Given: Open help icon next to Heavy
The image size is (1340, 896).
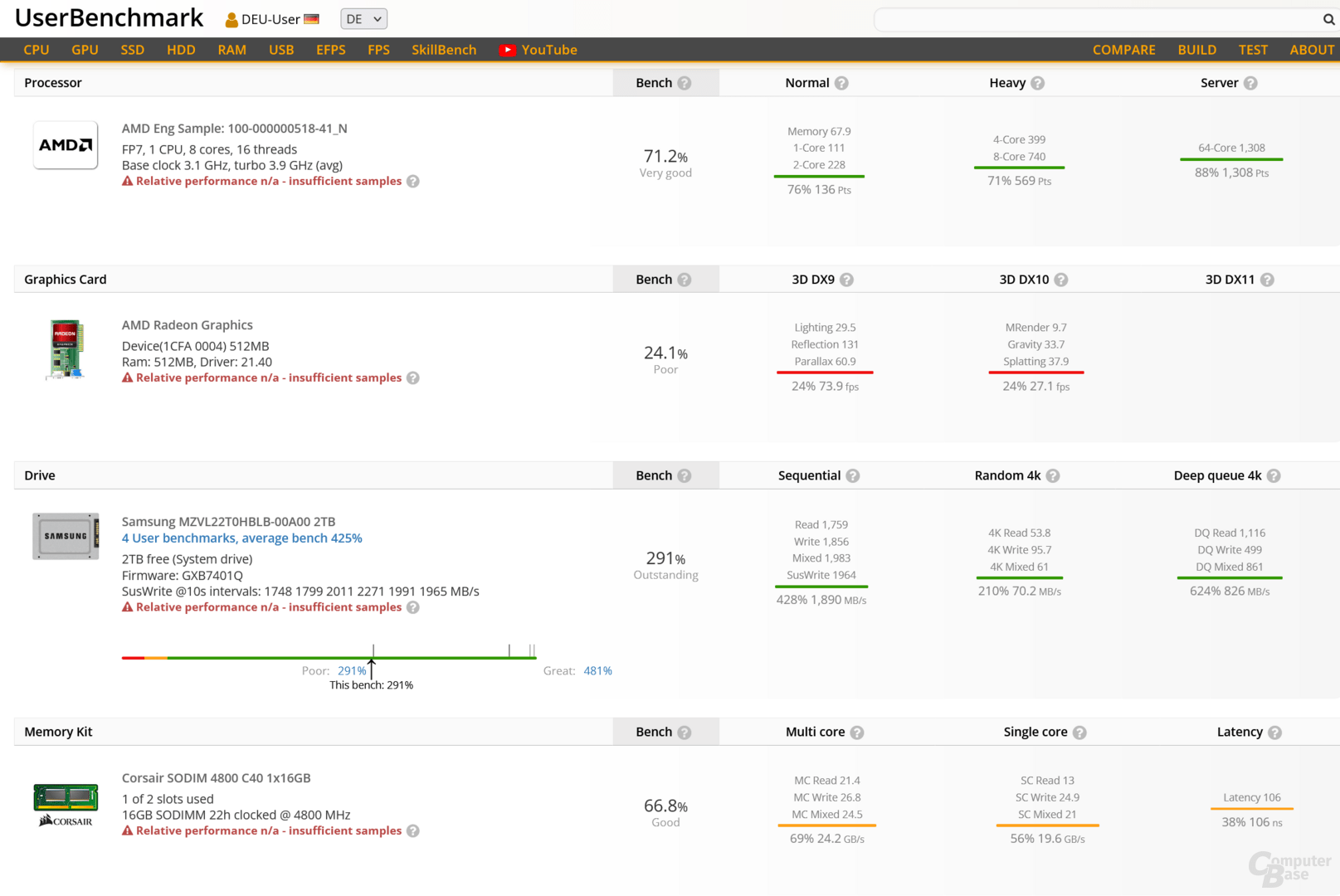Looking at the screenshot, I should pos(1038,83).
